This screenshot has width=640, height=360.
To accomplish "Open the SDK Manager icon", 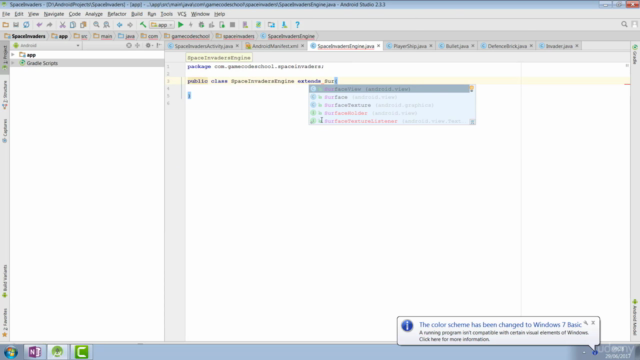I will pos(284,25).
